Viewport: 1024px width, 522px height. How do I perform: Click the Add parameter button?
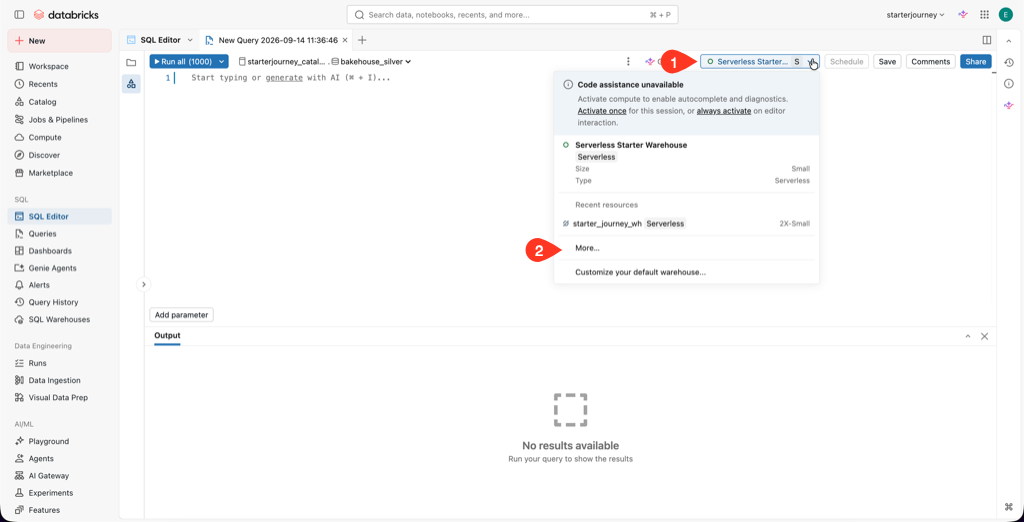coord(182,315)
